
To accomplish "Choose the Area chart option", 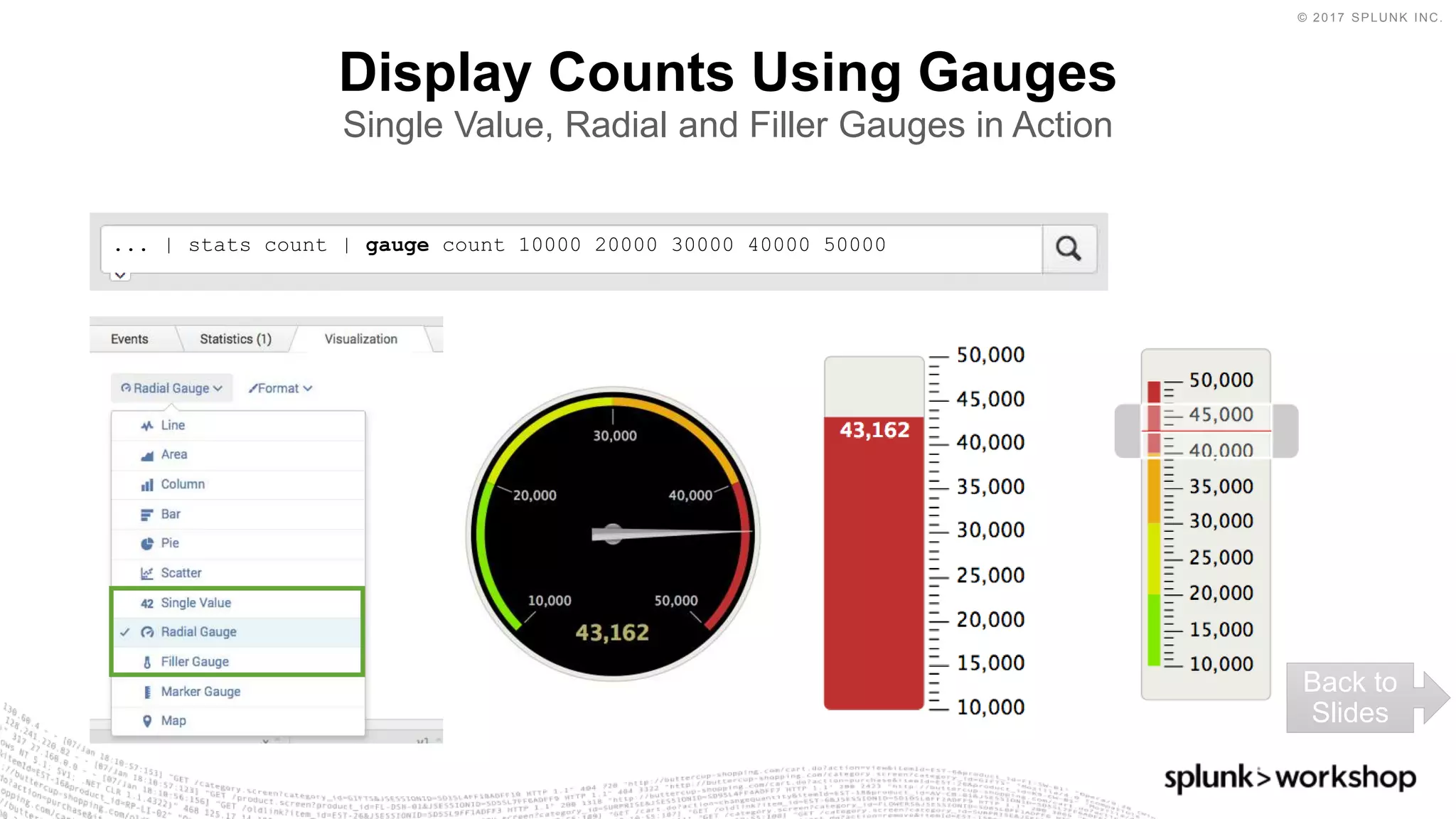I will pos(238,455).
